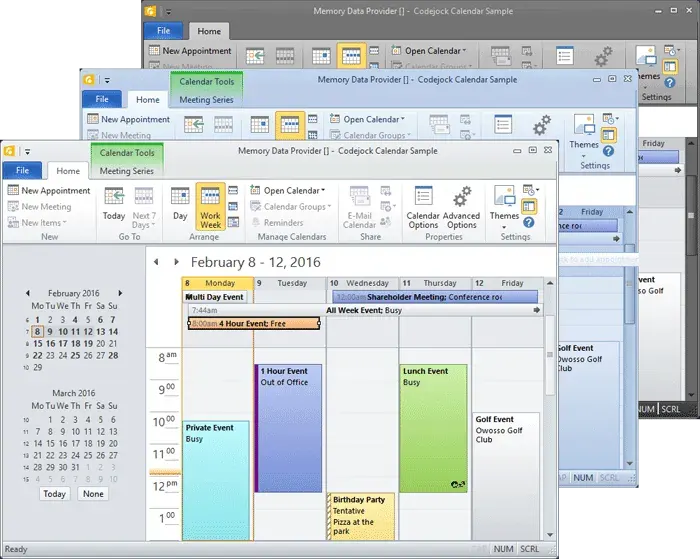
Task: Click the gears icon in dark back window
Action: point(603,57)
